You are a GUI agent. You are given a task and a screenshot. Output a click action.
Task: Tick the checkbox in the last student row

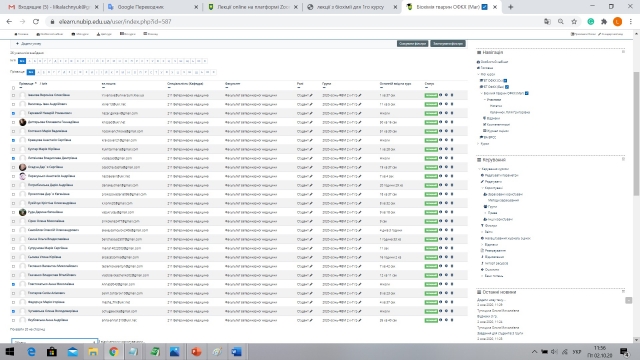point(13,320)
